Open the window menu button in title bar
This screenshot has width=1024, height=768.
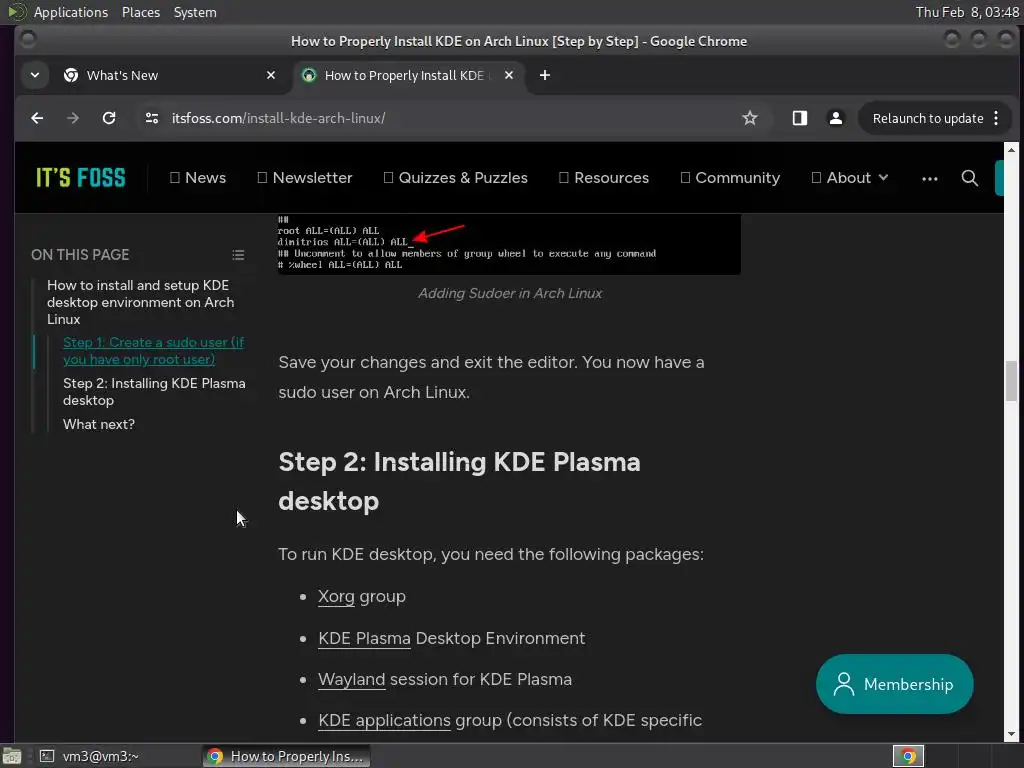coord(28,40)
